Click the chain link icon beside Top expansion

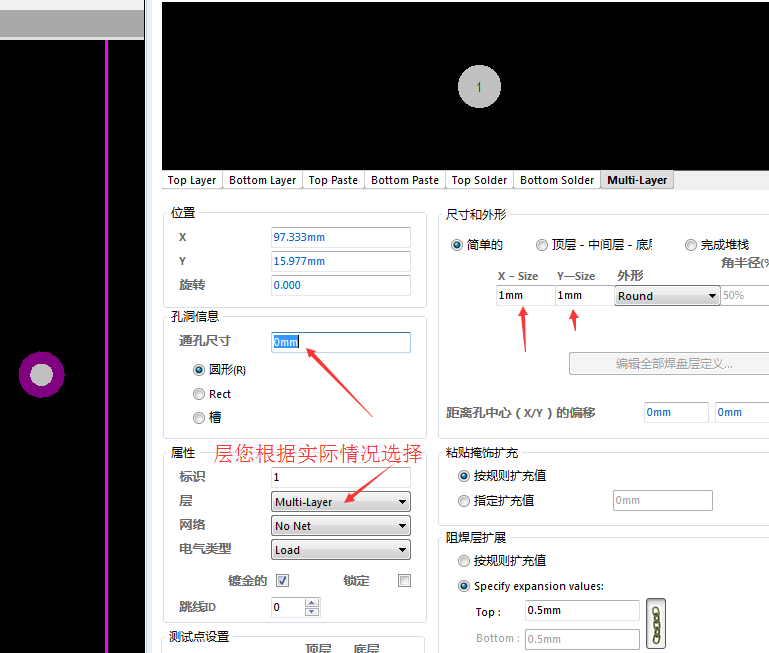(656, 624)
